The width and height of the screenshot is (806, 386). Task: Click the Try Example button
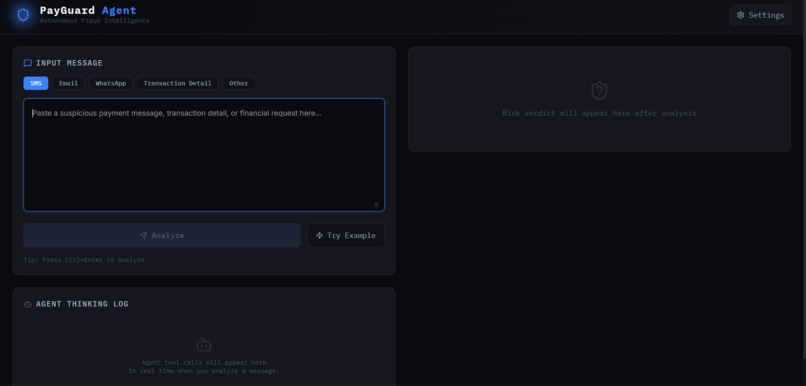346,235
